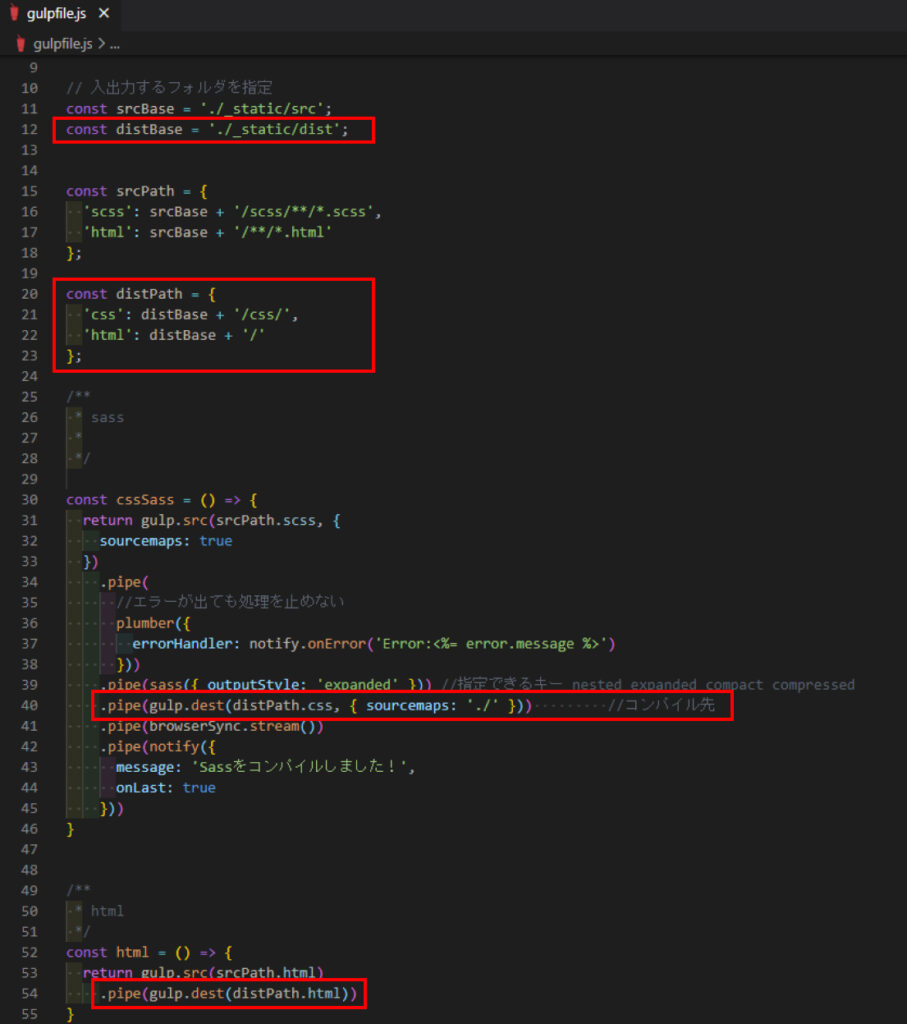The width and height of the screenshot is (907, 1024).
Task: Close the gulpfile.js tab
Action: [104, 13]
